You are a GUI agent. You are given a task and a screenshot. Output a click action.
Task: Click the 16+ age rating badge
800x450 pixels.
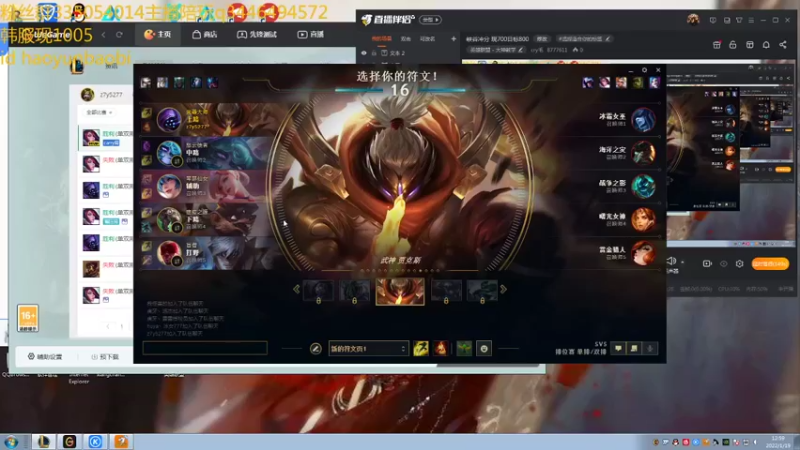[x=28, y=317]
